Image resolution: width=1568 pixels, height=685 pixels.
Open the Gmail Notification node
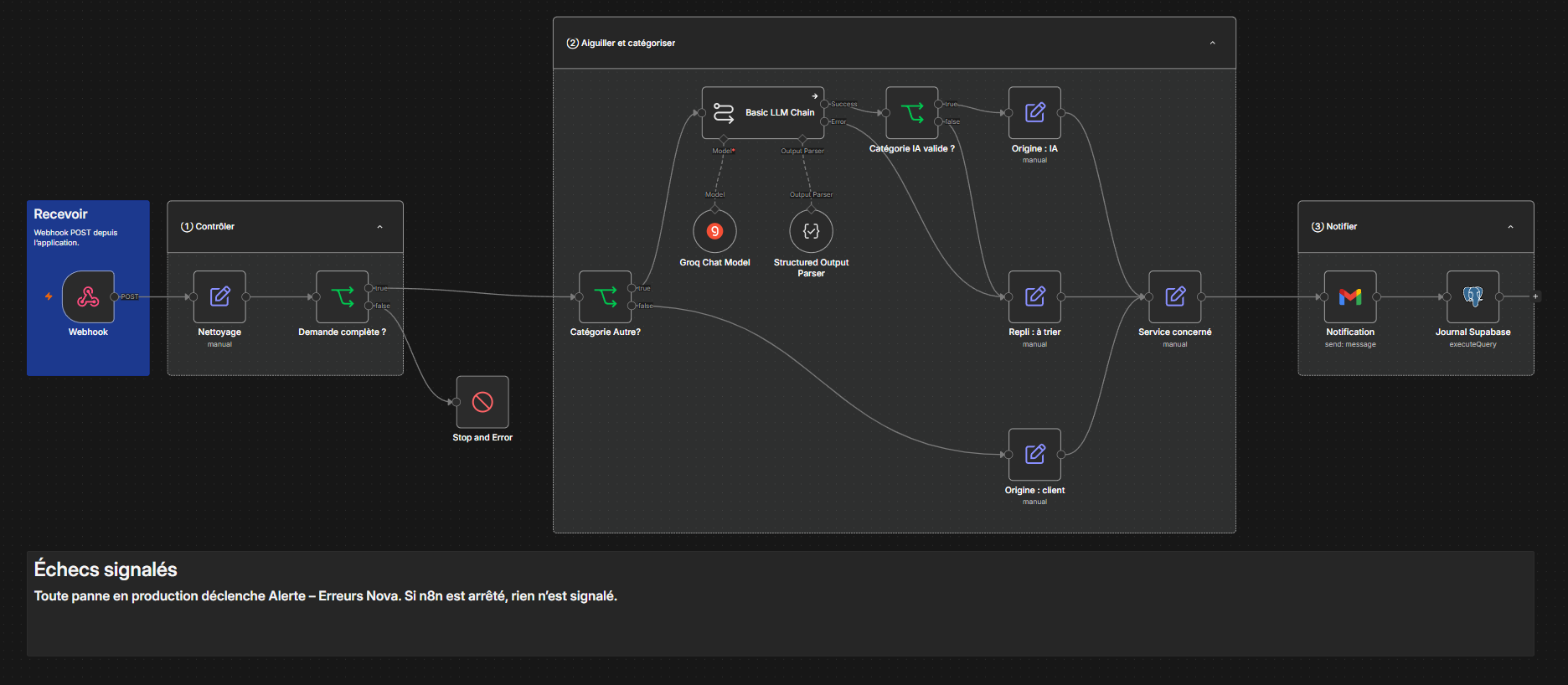pyautogui.click(x=1350, y=296)
